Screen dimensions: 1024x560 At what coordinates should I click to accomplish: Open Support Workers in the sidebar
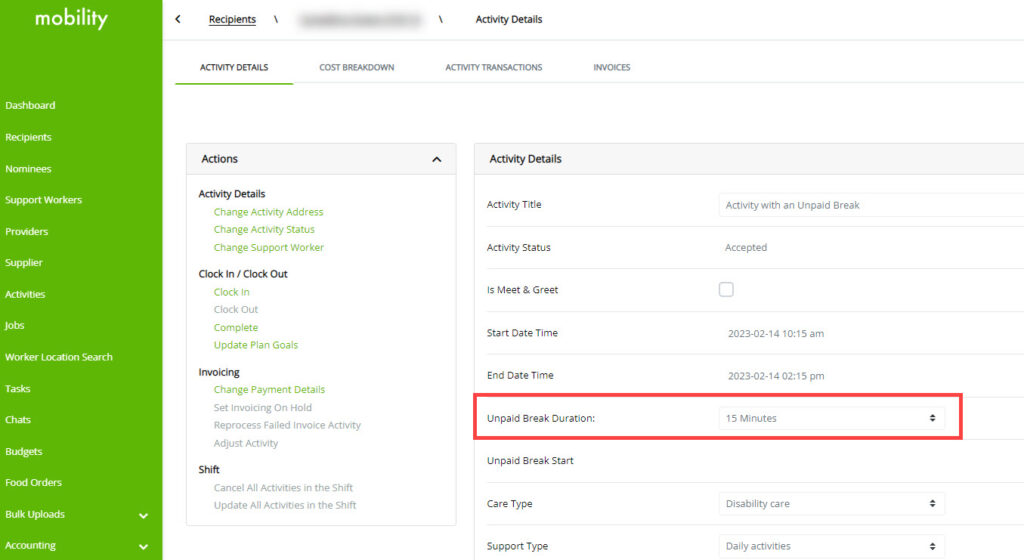tap(43, 200)
